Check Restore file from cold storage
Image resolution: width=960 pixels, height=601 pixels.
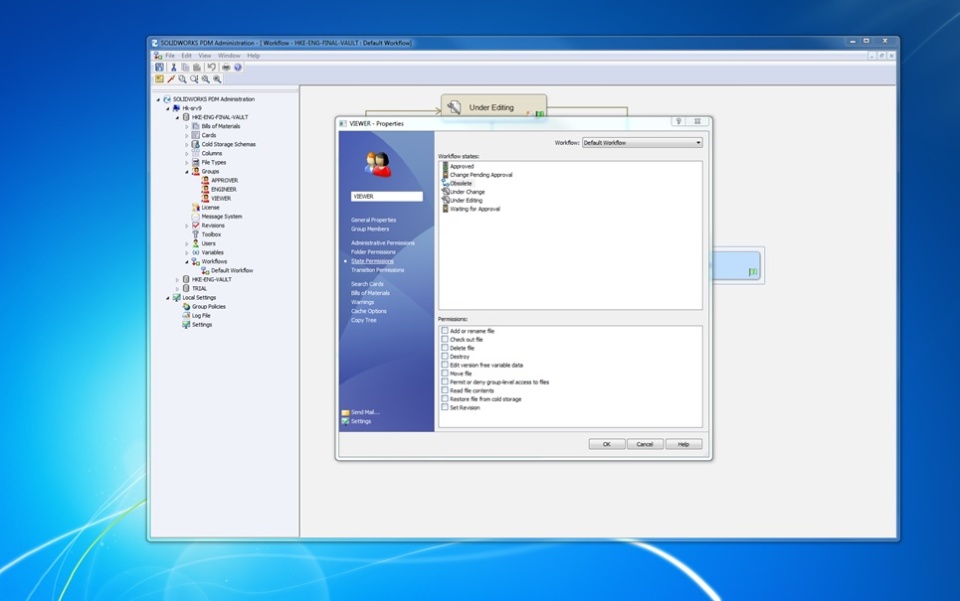coord(445,399)
